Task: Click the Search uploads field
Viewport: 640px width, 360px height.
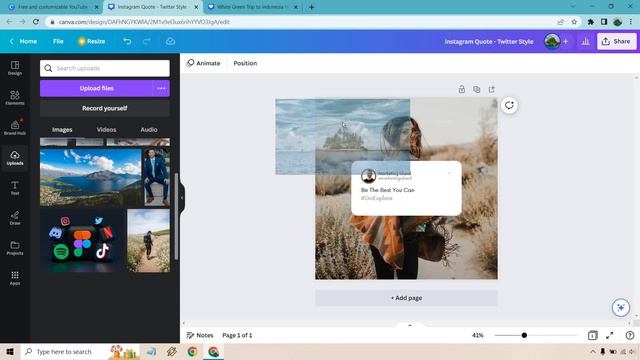Action: click(105, 68)
